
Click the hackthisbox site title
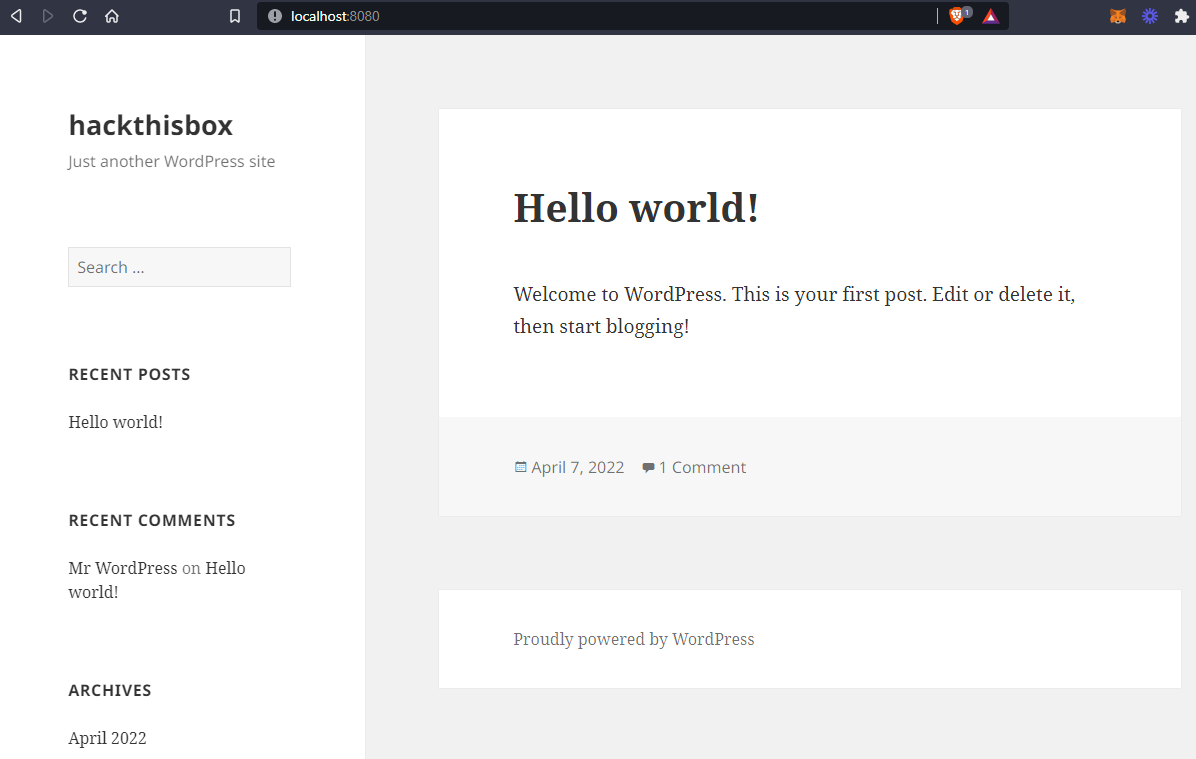click(150, 125)
